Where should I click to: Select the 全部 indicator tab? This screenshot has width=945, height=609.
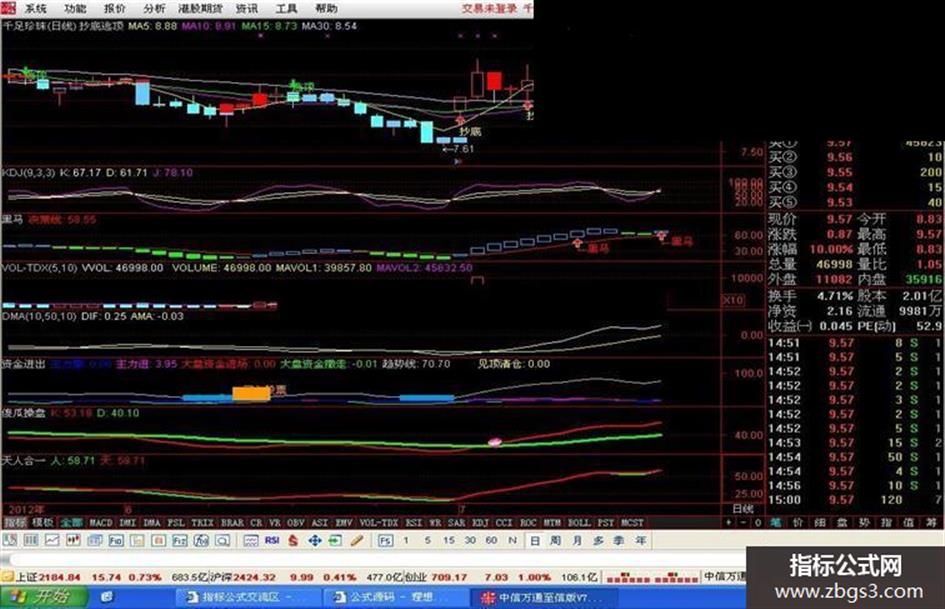71,522
